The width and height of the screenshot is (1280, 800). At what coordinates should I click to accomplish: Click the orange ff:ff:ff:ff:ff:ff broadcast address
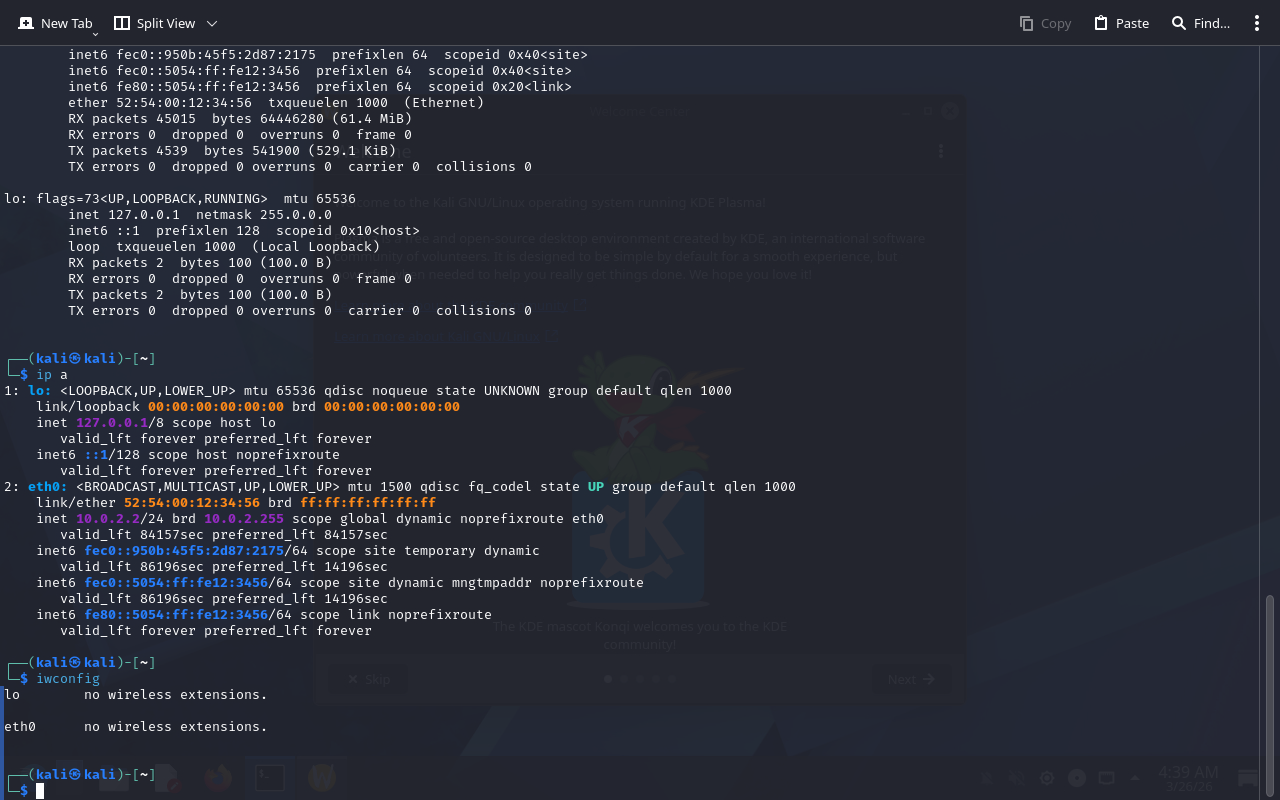(x=368, y=503)
